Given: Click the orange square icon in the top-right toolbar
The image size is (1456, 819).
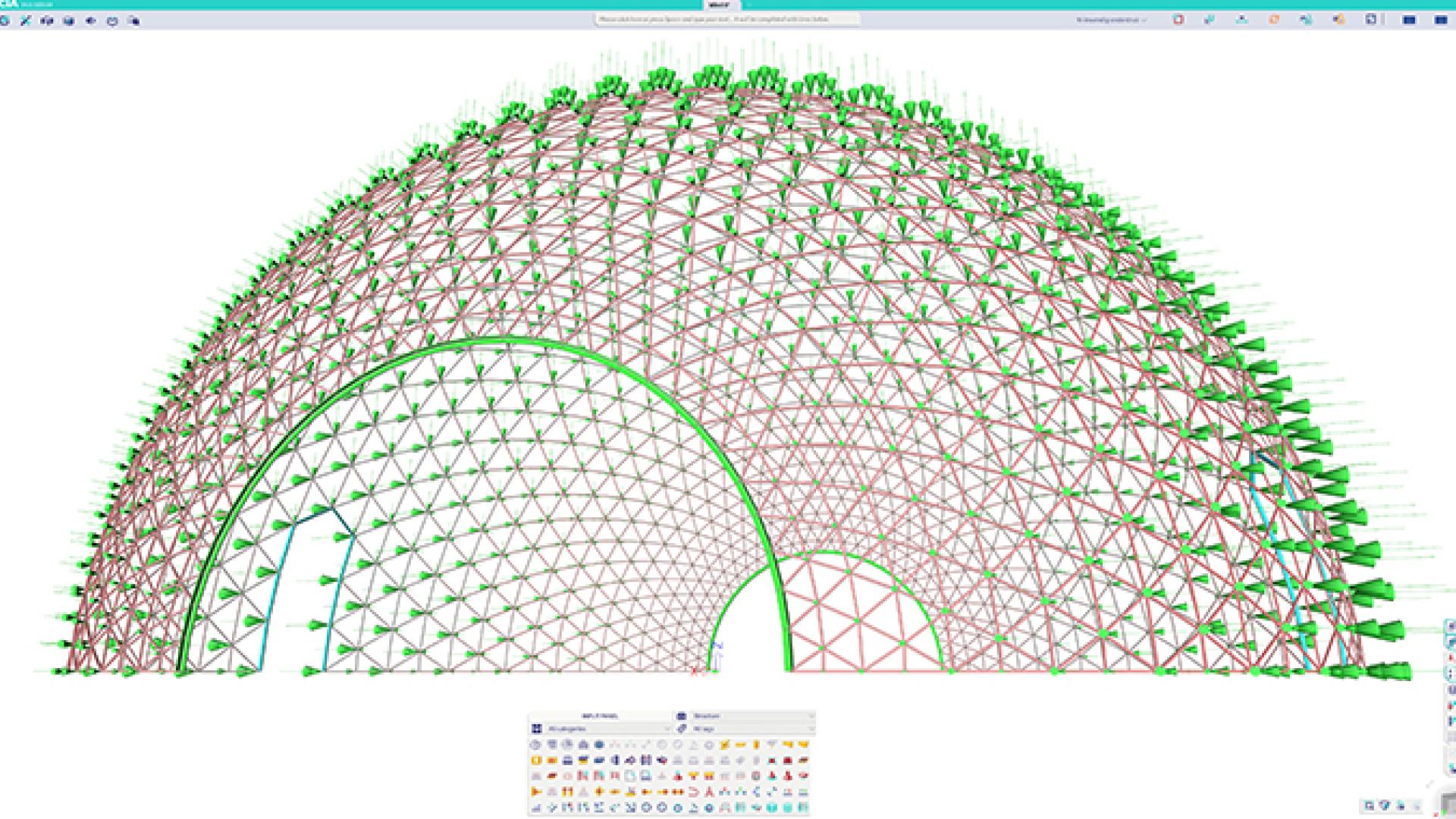Looking at the screenshot, I should pos(1273,20).
